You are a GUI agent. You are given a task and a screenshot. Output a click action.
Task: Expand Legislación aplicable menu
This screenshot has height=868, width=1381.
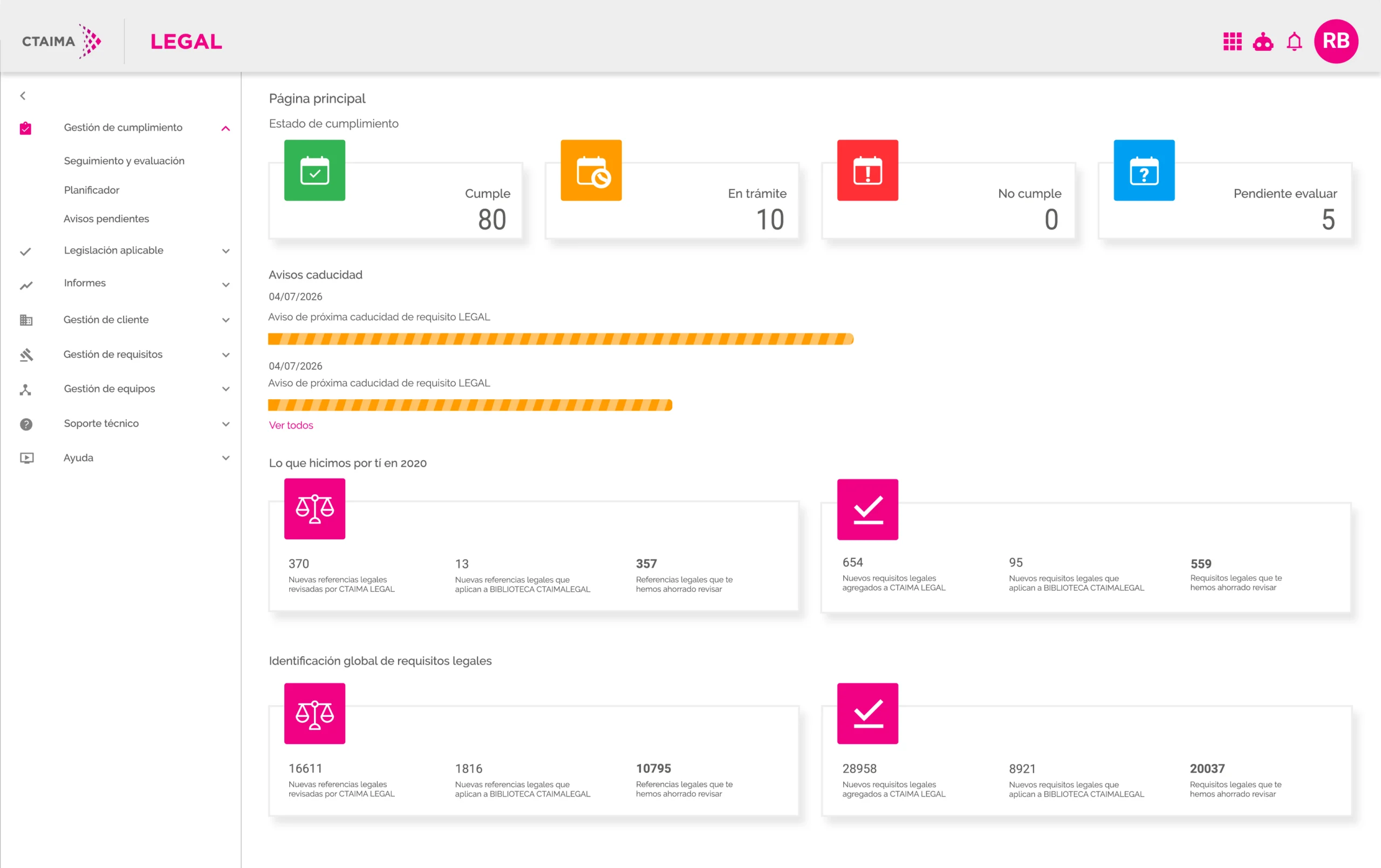(226, 251)
